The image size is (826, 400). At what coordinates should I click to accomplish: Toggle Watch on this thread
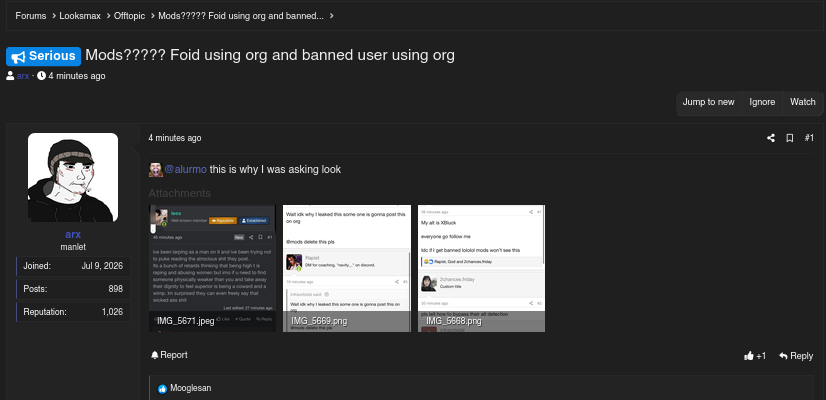click(x=802, y=102)
